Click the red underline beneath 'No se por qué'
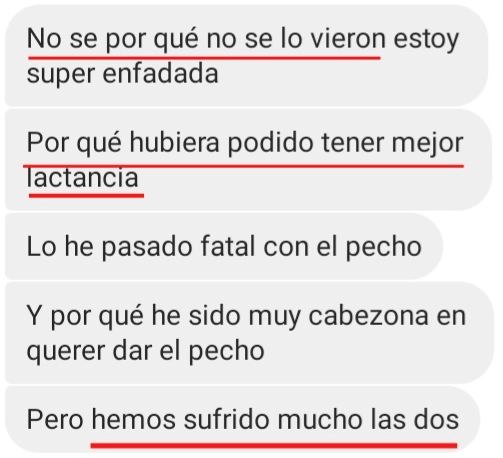This screenshot has height=458, width=503. click(x=204, y=58)
